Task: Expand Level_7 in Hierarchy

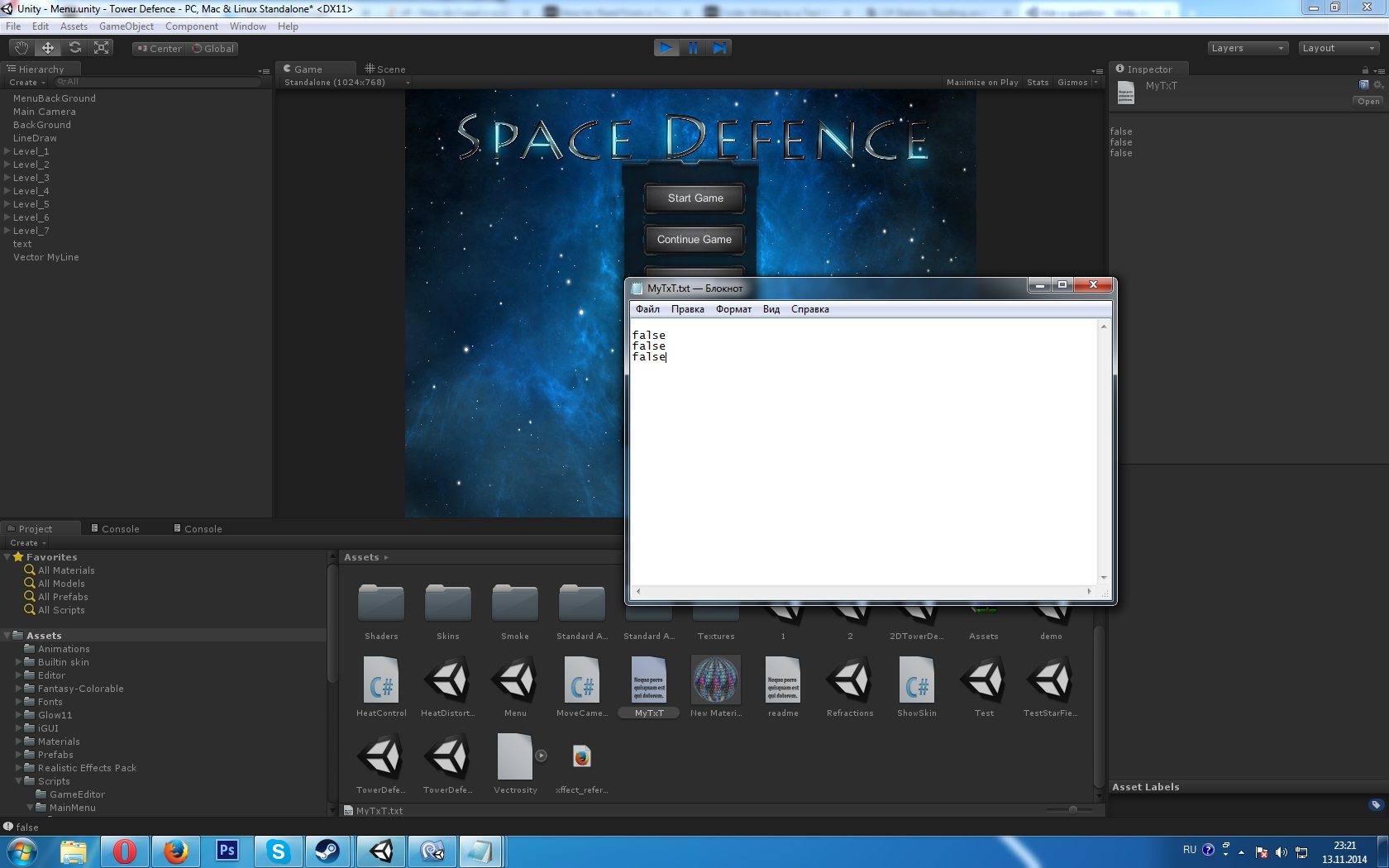Action: coord(7,231)
